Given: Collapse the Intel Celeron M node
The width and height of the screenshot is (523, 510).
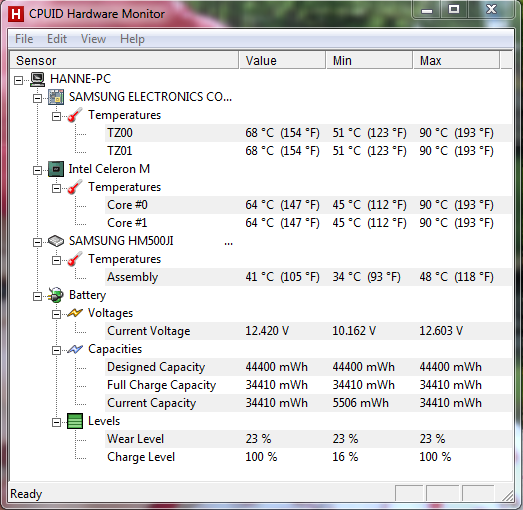Looking at the screenshot, I should [x=37, y=170].
